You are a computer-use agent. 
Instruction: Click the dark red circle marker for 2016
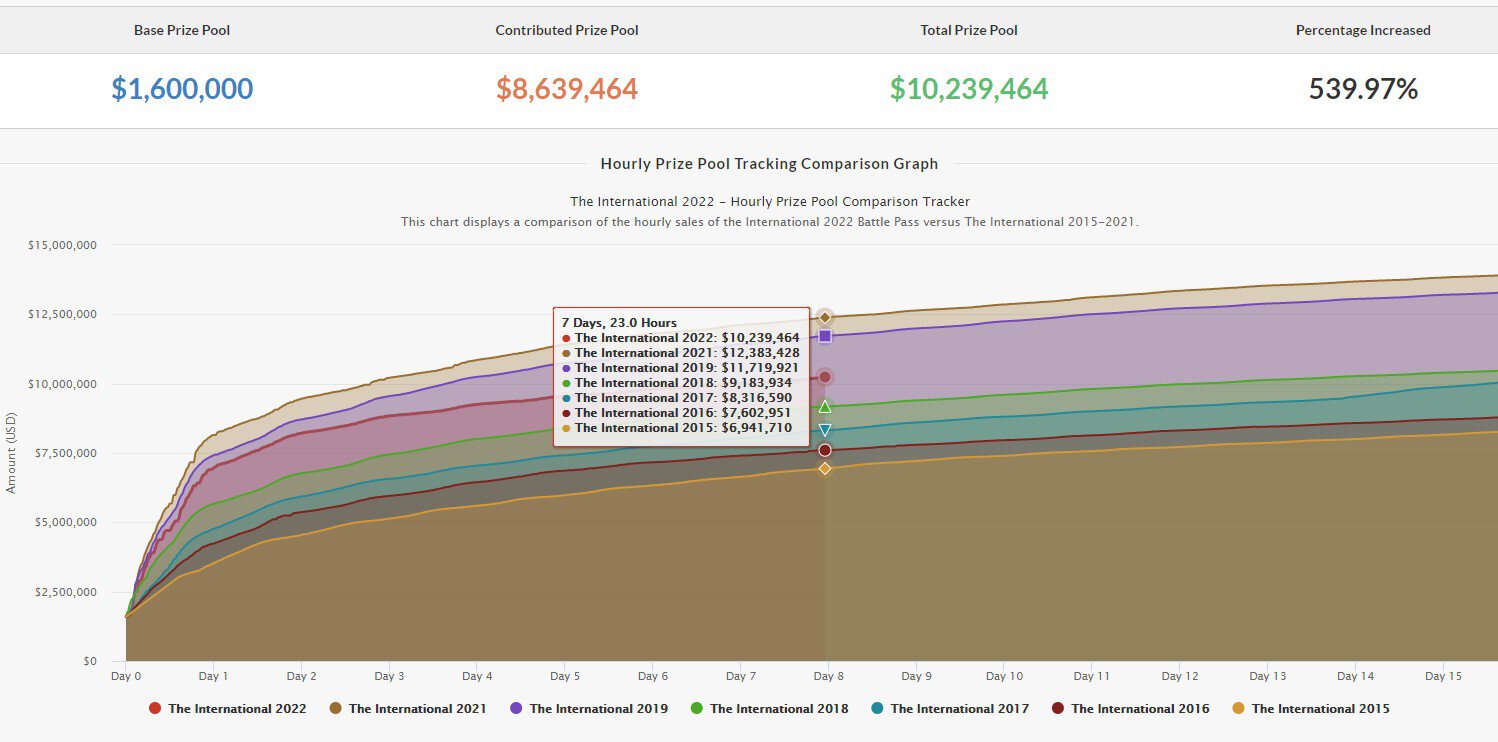(x=825, y=450)
